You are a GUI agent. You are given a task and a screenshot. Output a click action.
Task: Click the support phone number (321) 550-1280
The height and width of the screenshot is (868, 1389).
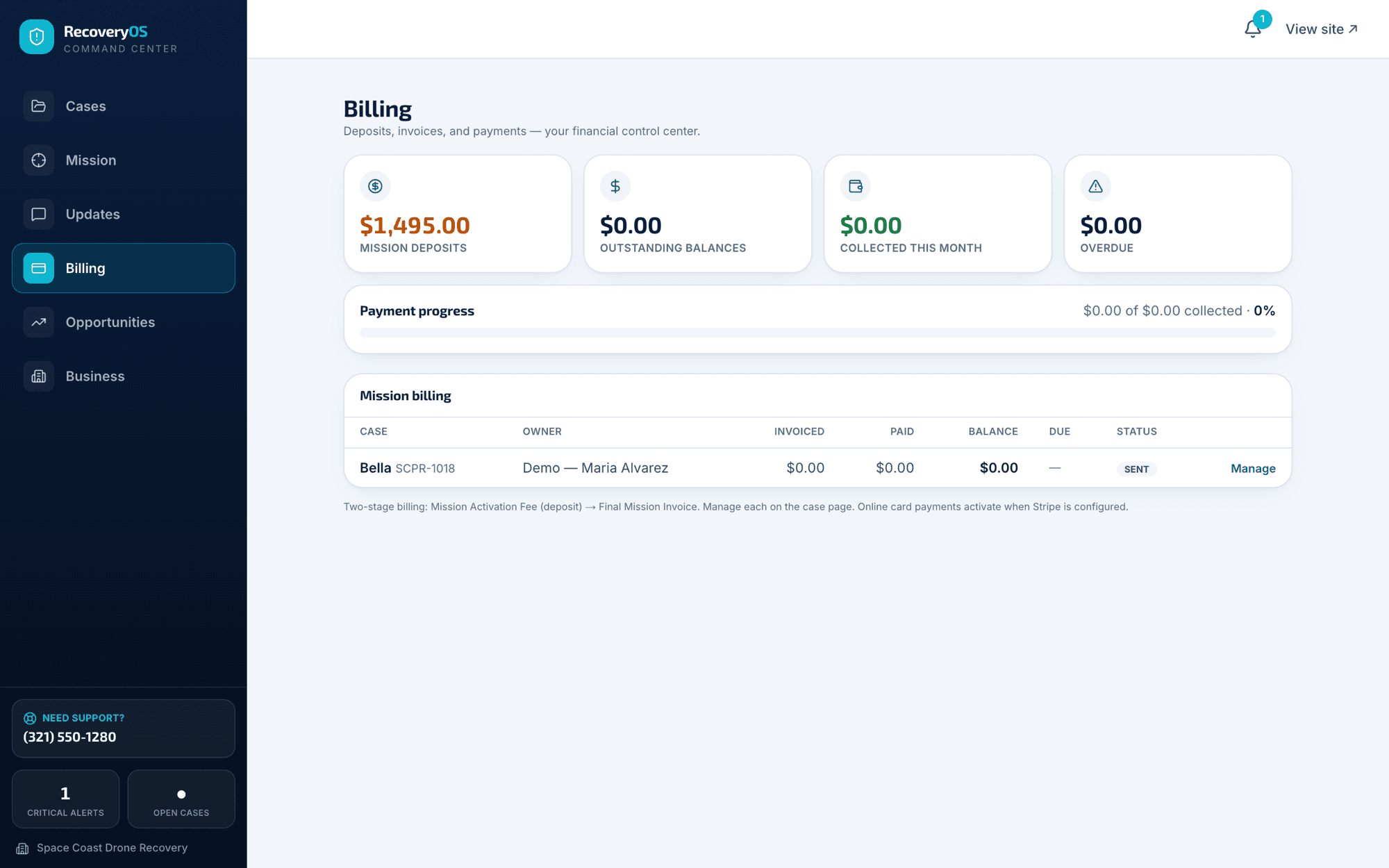69,737
